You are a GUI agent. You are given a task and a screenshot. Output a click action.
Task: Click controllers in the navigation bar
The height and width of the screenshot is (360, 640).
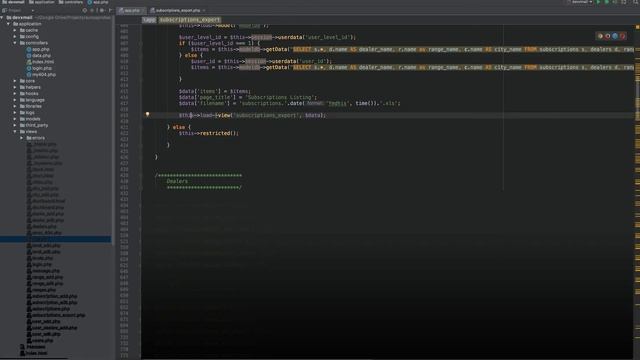tap(71, 2)
